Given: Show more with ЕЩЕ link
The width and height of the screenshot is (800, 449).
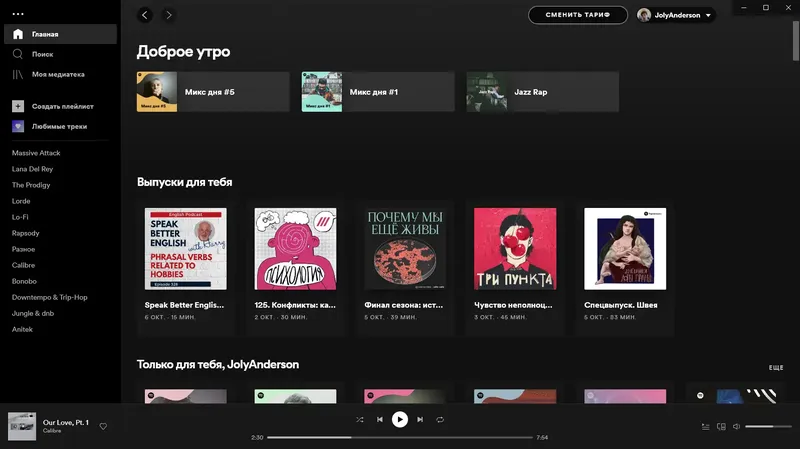Looking at the screenshot, I should [x=776, y=367].
